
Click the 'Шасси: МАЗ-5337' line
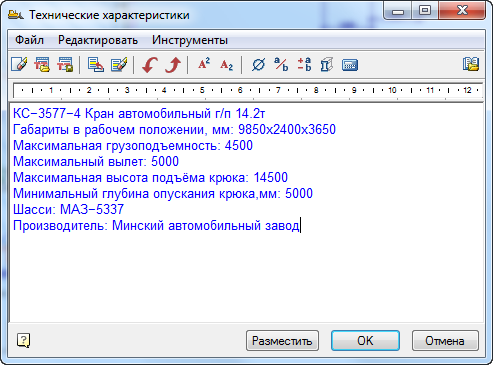coord(68,210)
